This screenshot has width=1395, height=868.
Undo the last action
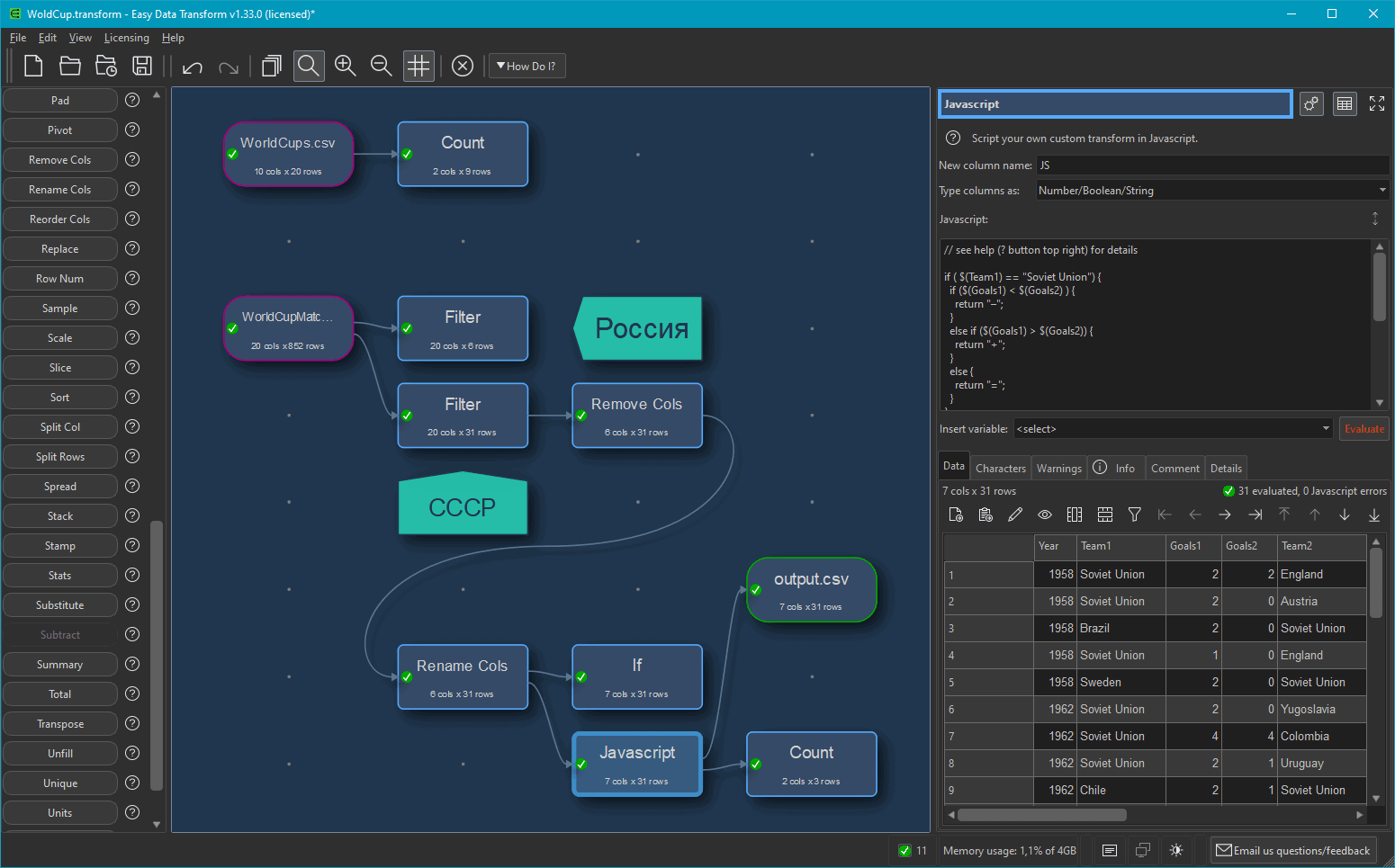coord(192,67)
